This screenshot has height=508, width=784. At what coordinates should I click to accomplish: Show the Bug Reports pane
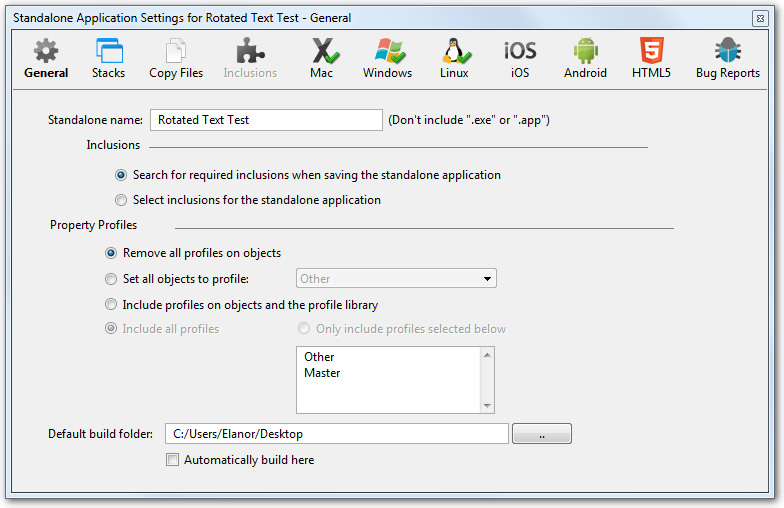tap(727, 58)
